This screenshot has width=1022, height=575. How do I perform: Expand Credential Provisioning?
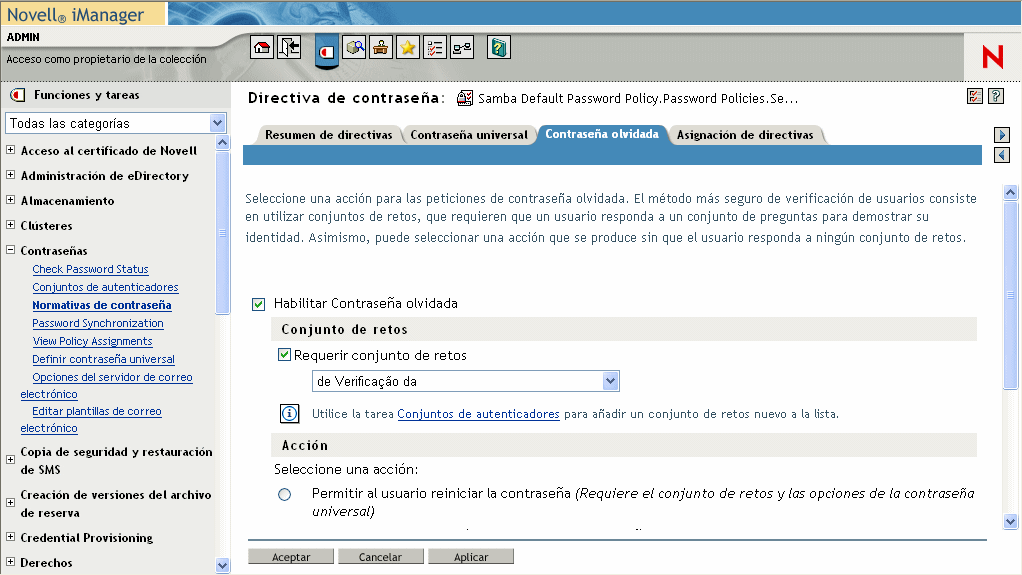(10, 537)
